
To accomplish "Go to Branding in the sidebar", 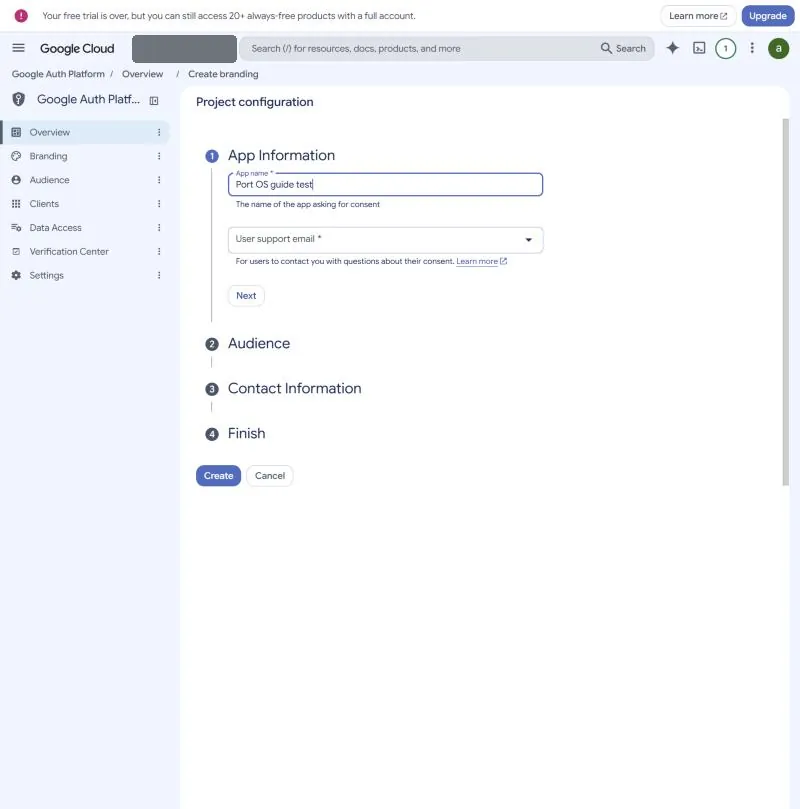I will 48,156.
